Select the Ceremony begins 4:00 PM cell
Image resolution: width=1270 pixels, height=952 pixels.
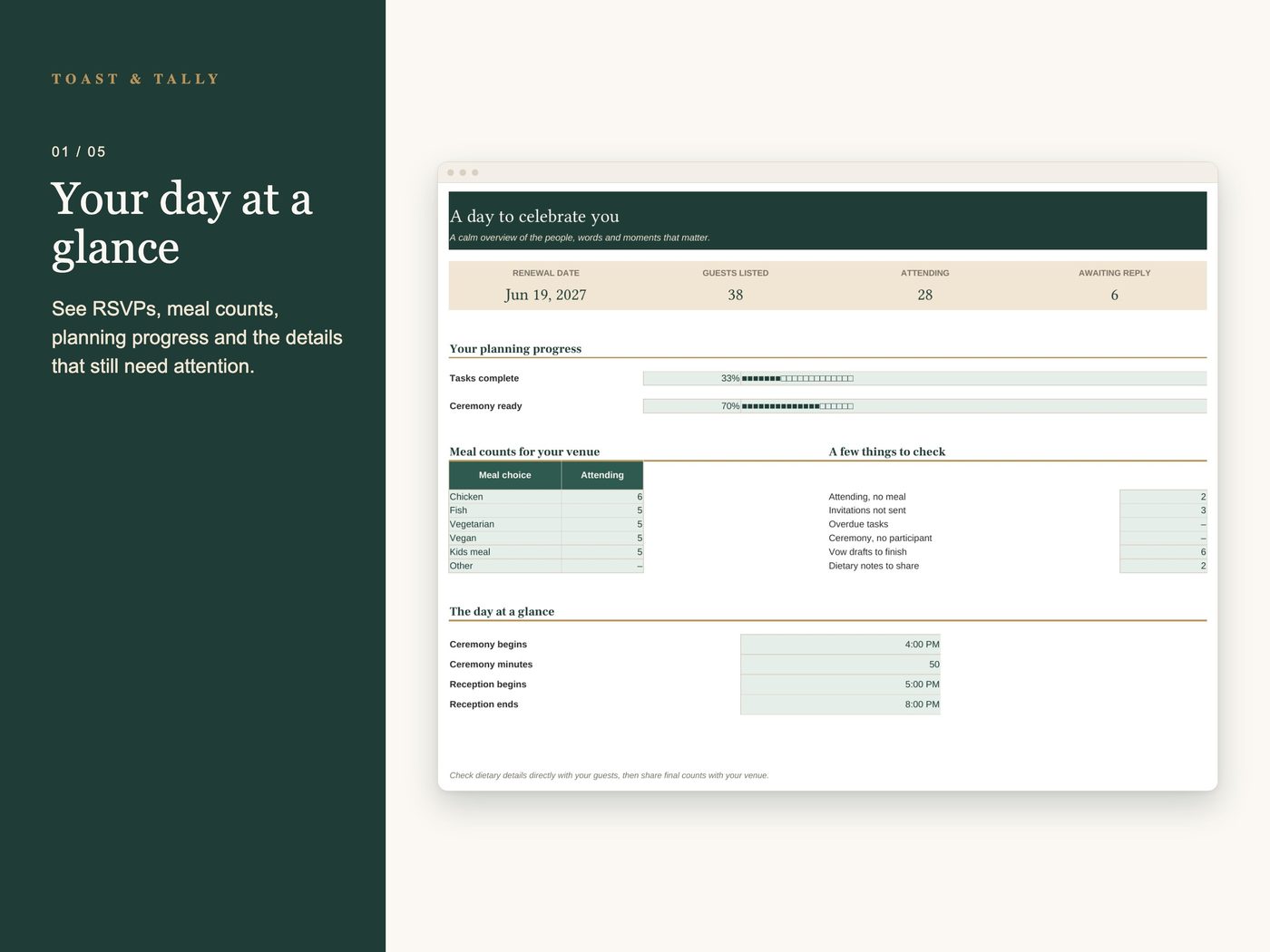click(x=840, y=645)
